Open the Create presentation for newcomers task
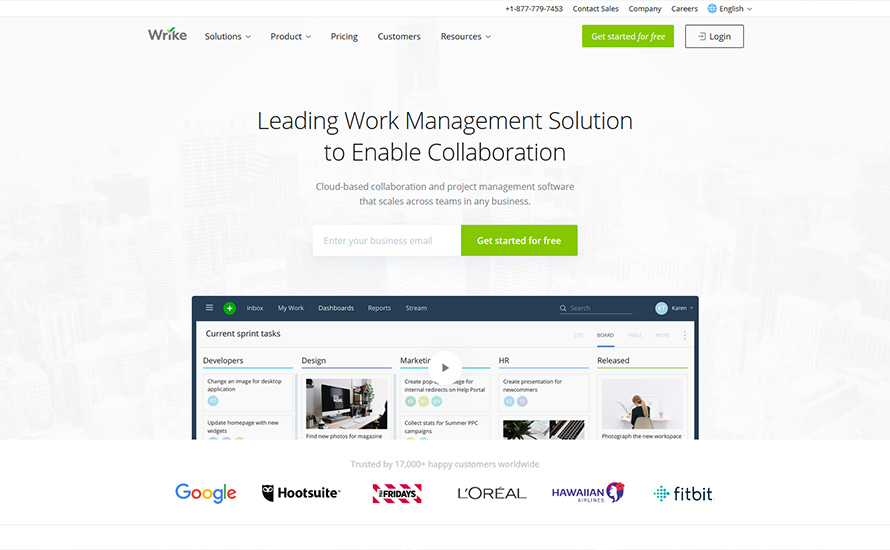 (543, 392)
